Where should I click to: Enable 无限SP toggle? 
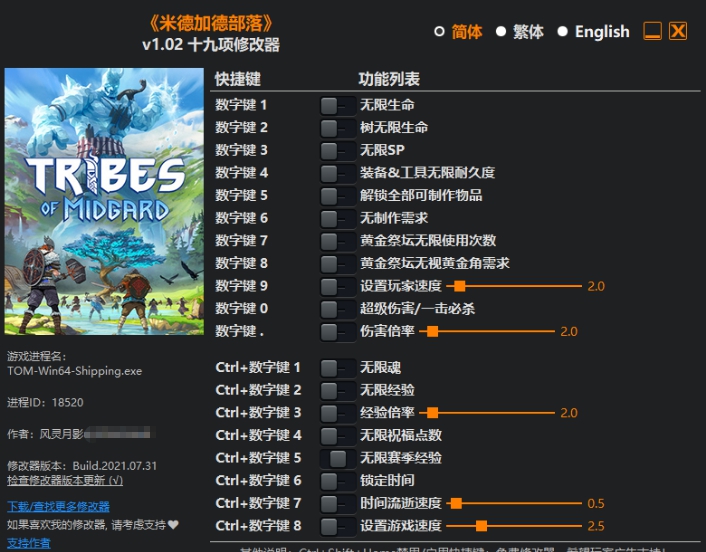pos(338,151)
